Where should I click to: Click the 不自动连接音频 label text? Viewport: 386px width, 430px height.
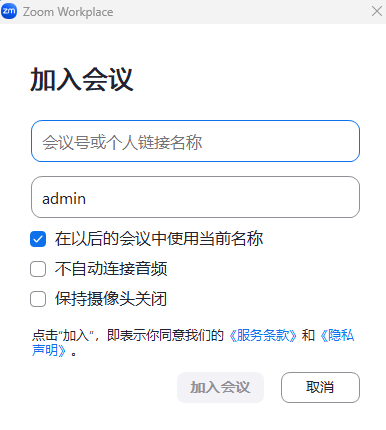(x=111, y=269)
